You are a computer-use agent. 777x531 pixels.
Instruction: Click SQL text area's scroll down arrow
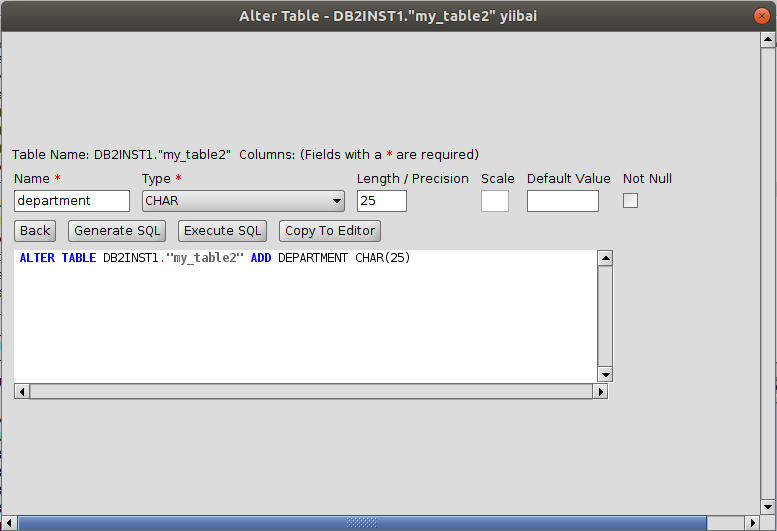[x=604, y=374]
